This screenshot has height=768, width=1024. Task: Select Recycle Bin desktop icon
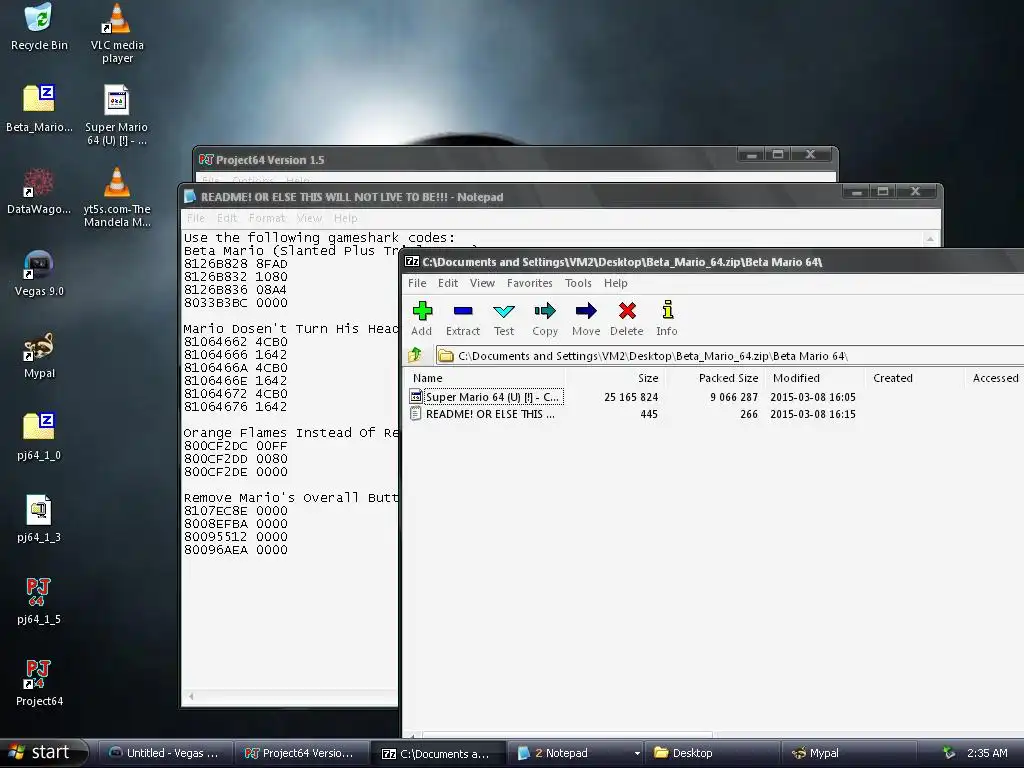(39, 27)
